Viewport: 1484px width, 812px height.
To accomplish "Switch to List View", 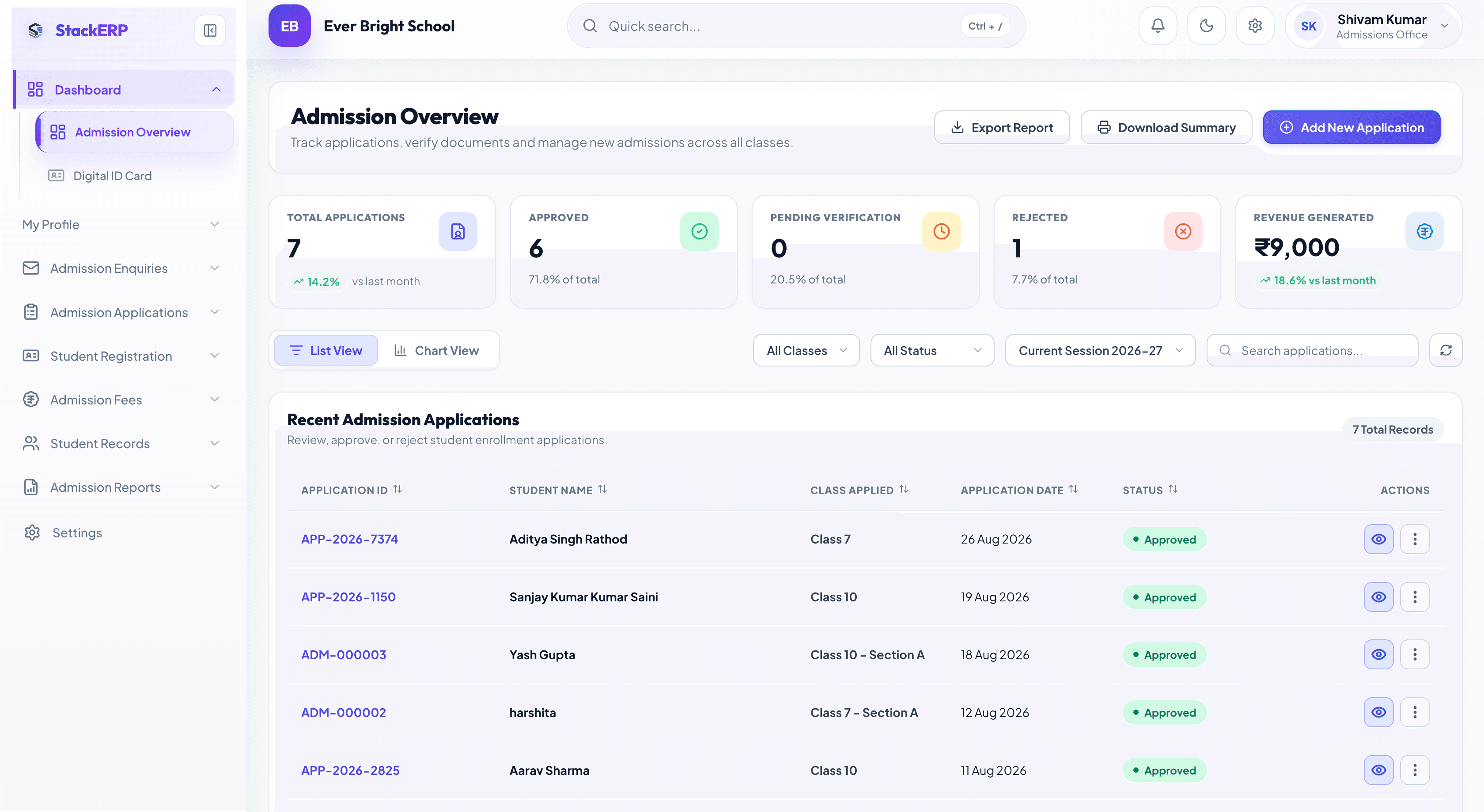I will coord(326,350).
